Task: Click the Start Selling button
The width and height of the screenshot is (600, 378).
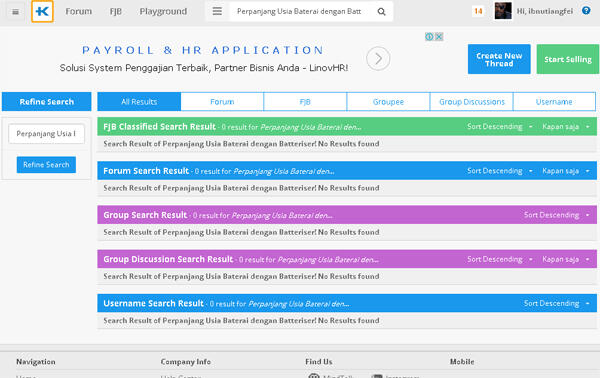Action: point(568,59)
